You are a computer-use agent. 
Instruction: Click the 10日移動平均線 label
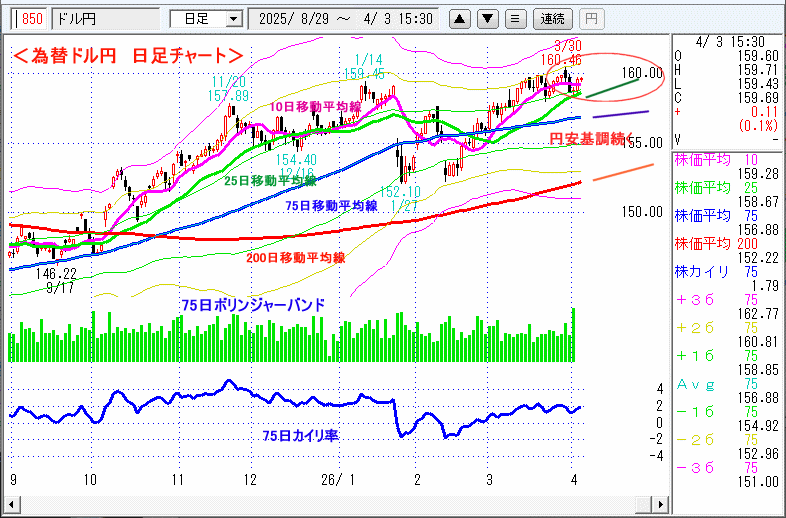pyautogui.click(x=315, y=106)
